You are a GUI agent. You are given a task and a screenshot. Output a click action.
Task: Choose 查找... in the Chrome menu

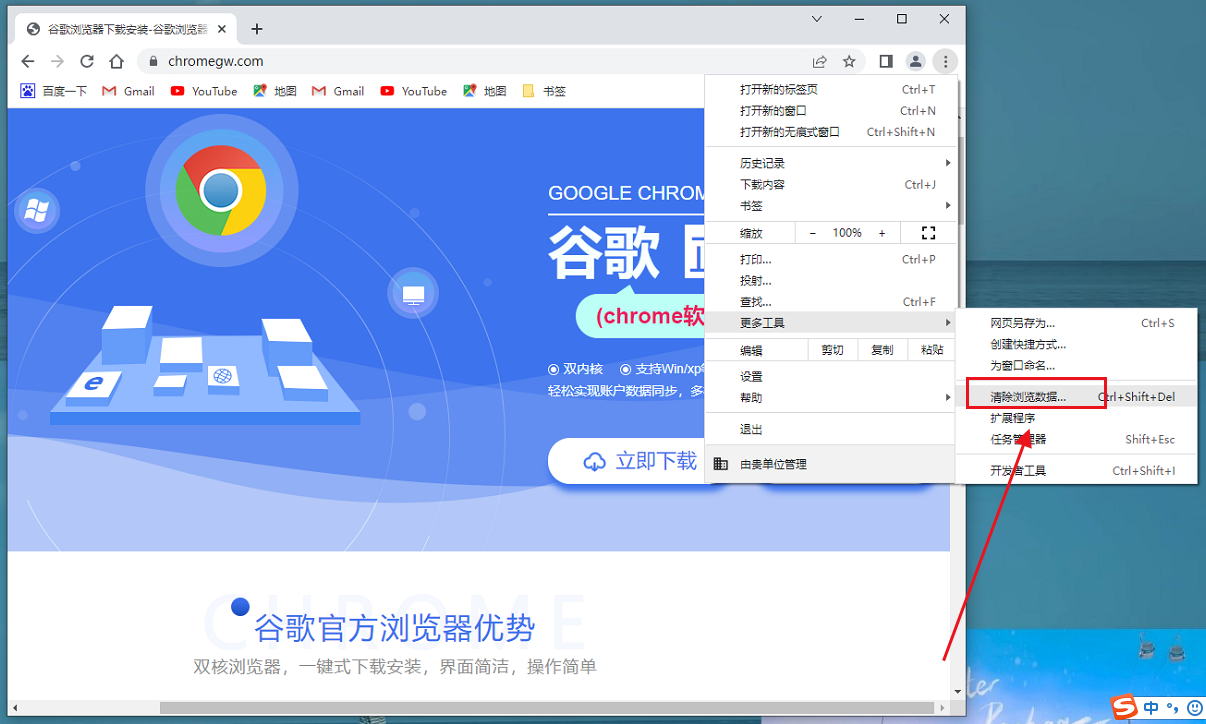coord(831,302)
